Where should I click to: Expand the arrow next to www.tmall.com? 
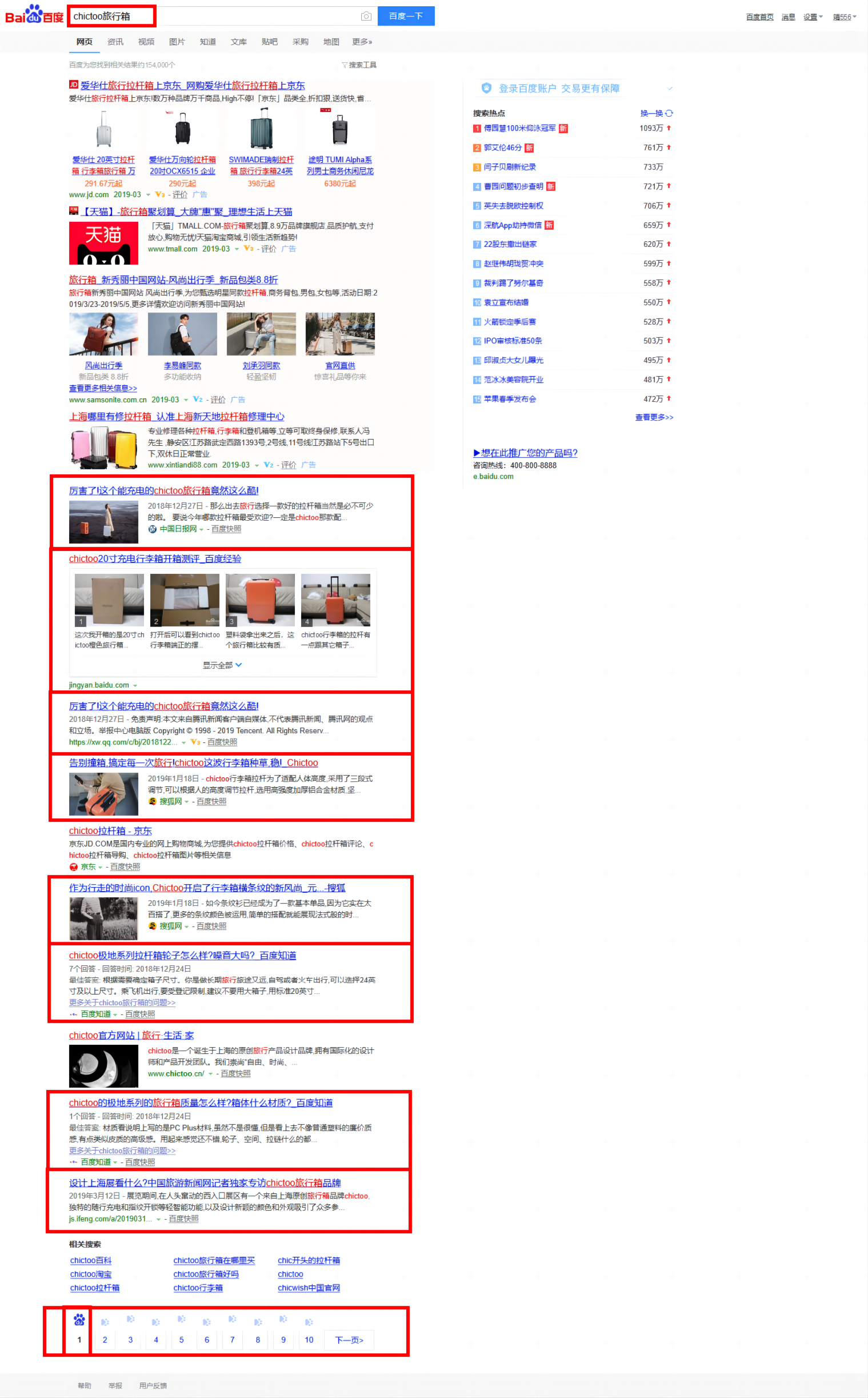point(237,249)
